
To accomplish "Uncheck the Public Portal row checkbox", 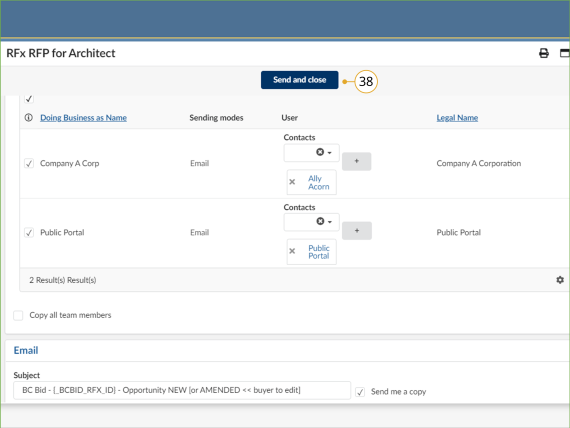I will (29, 232).
